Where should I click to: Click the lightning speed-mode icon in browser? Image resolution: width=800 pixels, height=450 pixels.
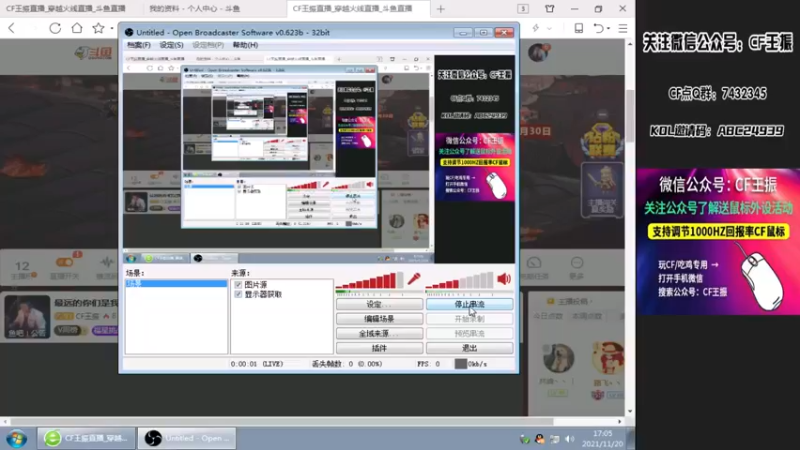(x=536, y=29)
